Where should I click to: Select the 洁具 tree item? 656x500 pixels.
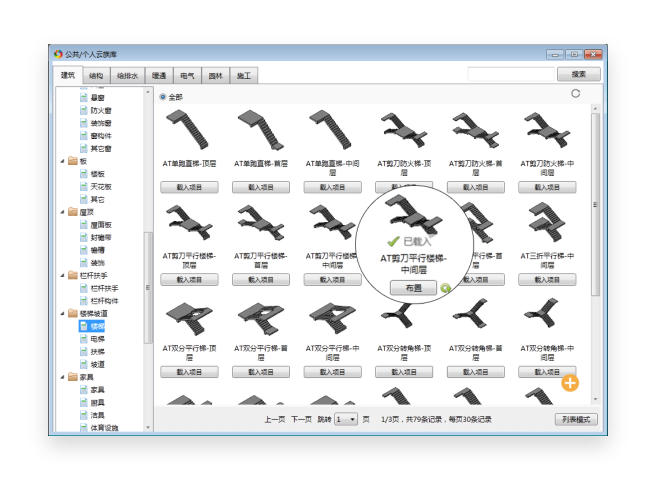pos(97,415)
